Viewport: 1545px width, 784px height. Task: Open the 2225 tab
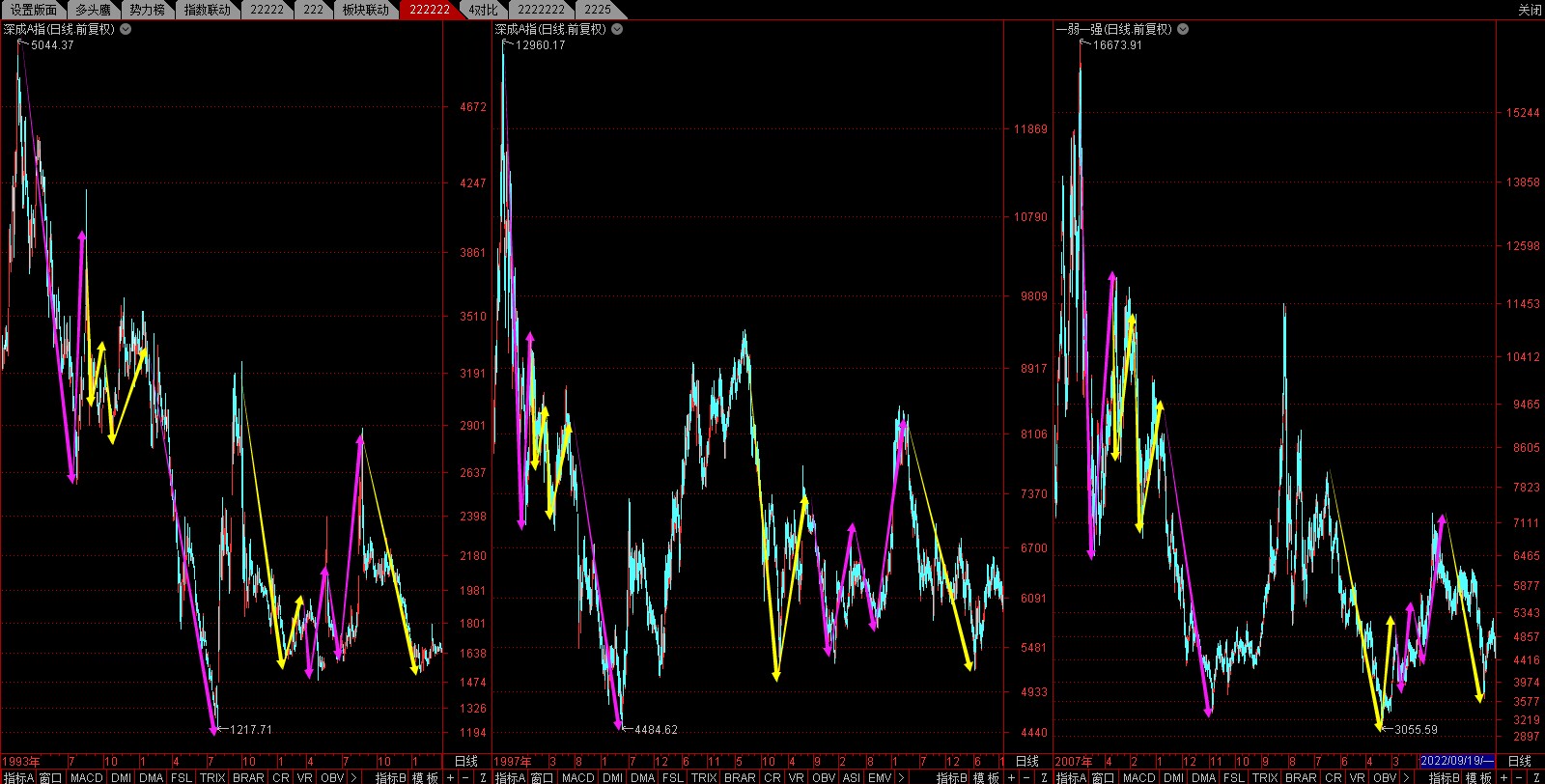[598, 10]
